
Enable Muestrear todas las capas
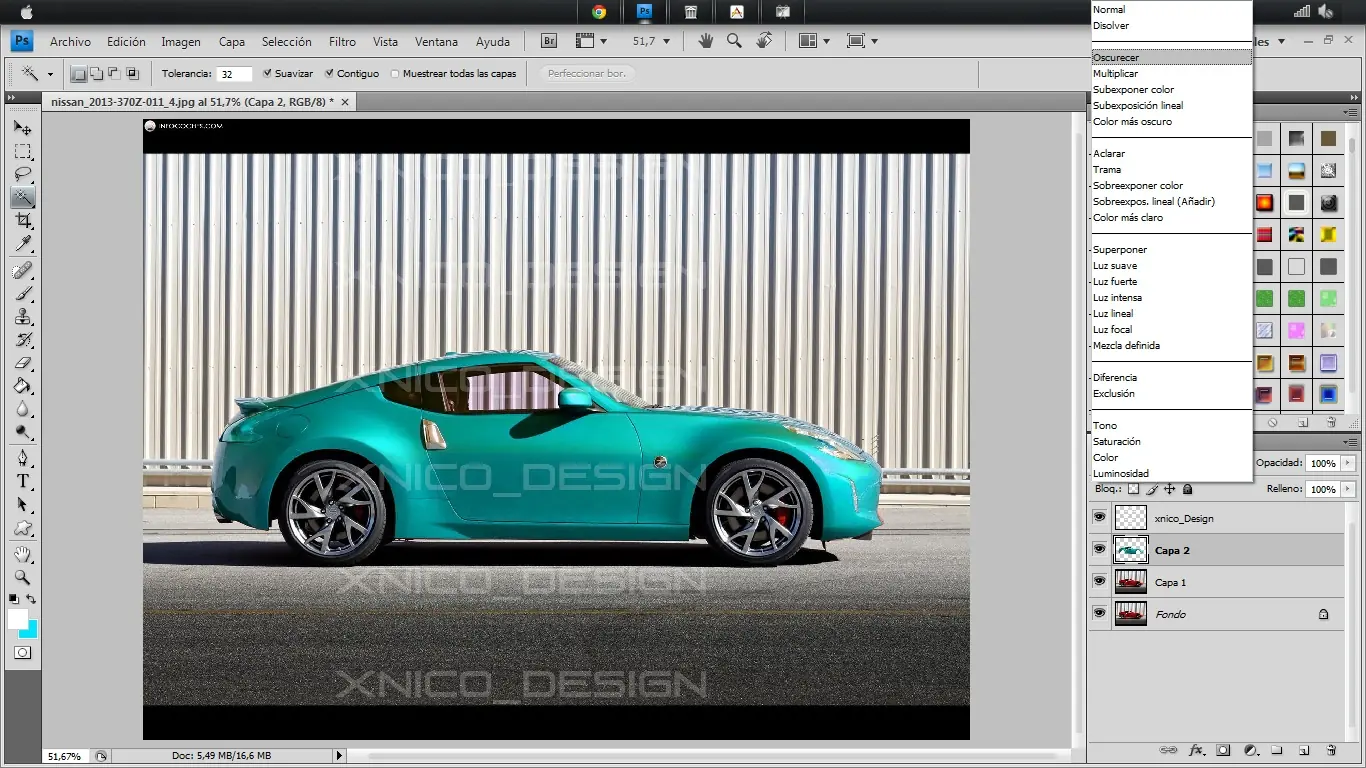click(395, 73)
